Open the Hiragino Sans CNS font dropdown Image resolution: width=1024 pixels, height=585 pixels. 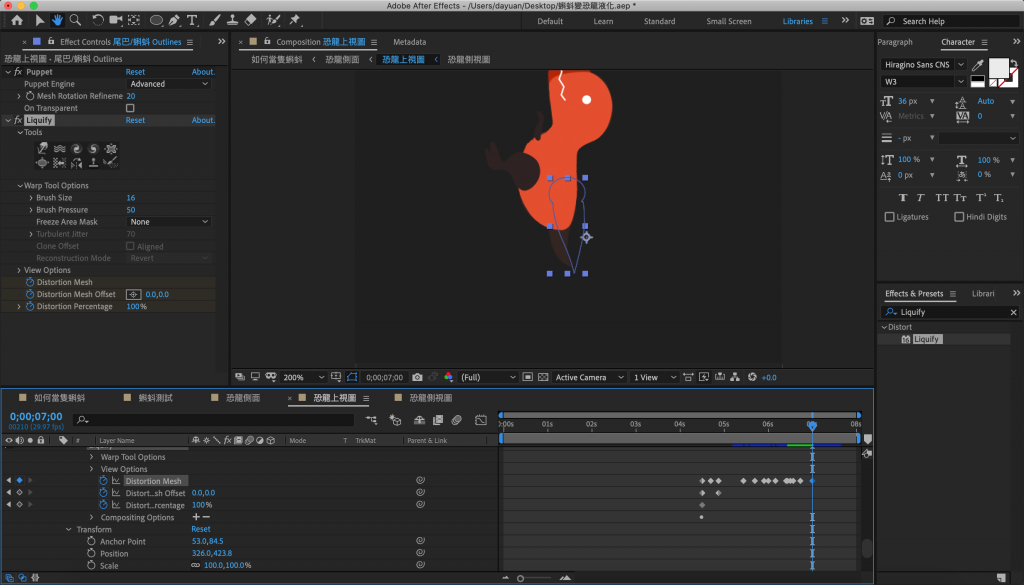(x=923, y=65)
